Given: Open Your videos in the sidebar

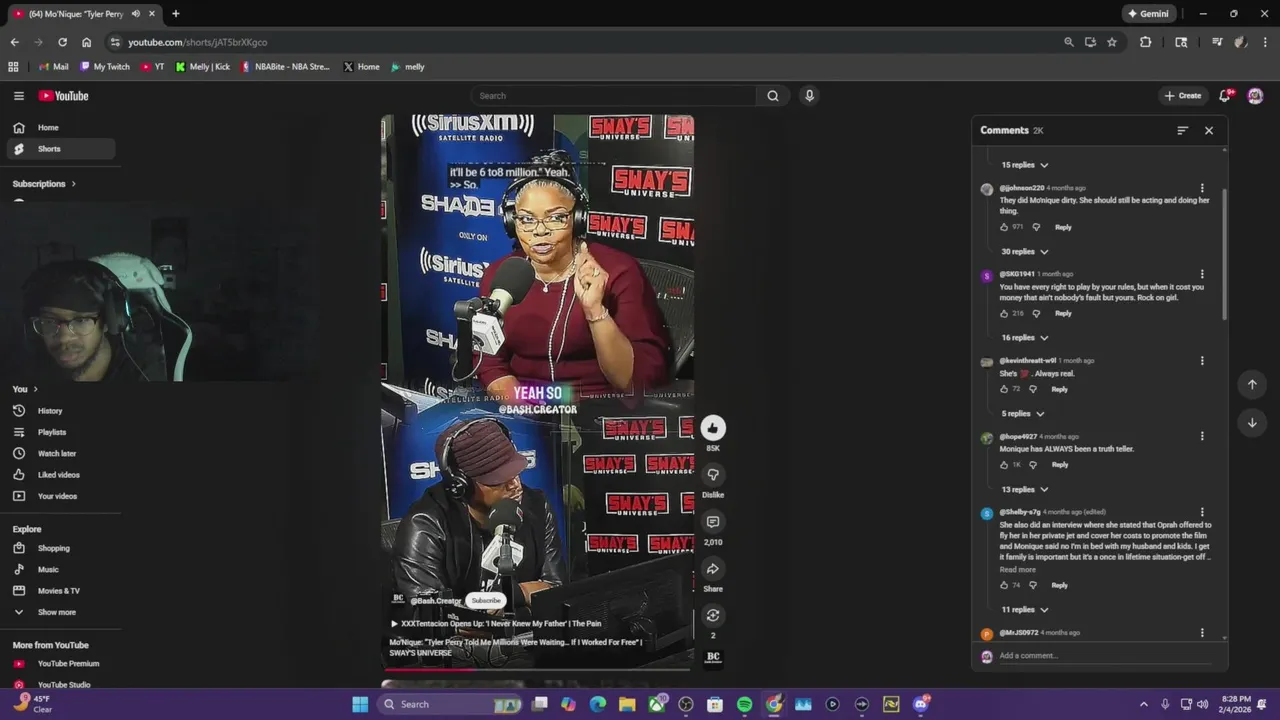Looking at the screenshot, I should click(x=62, y=496).
